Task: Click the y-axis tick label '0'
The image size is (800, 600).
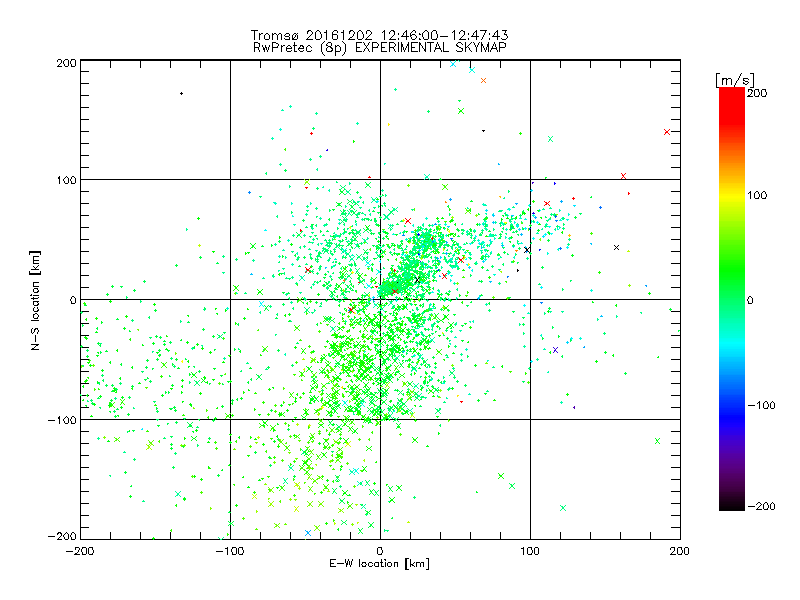Action: [x=73, y=300]
